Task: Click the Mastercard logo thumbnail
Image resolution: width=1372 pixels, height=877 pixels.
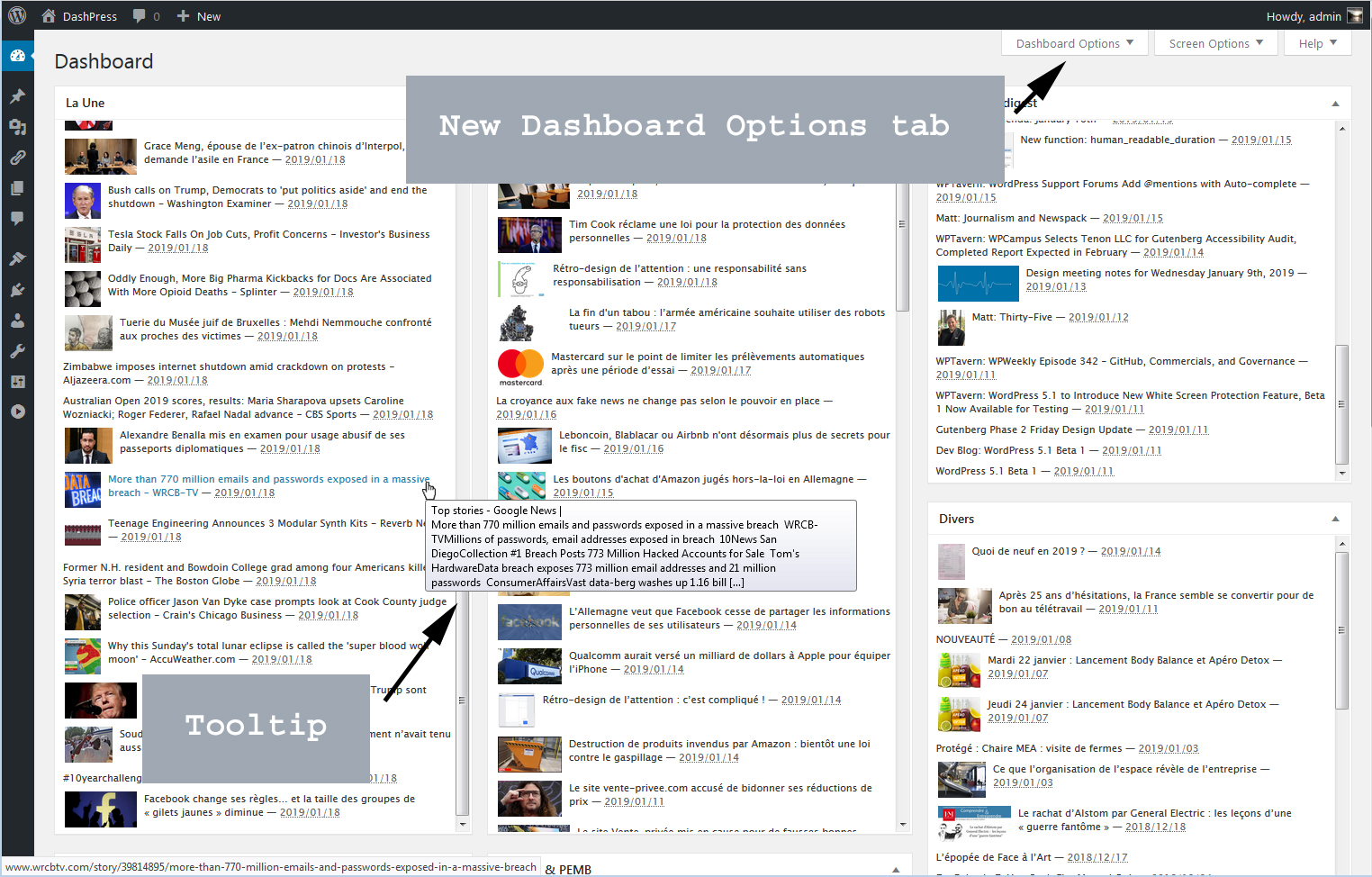Action: coord(520,367)
